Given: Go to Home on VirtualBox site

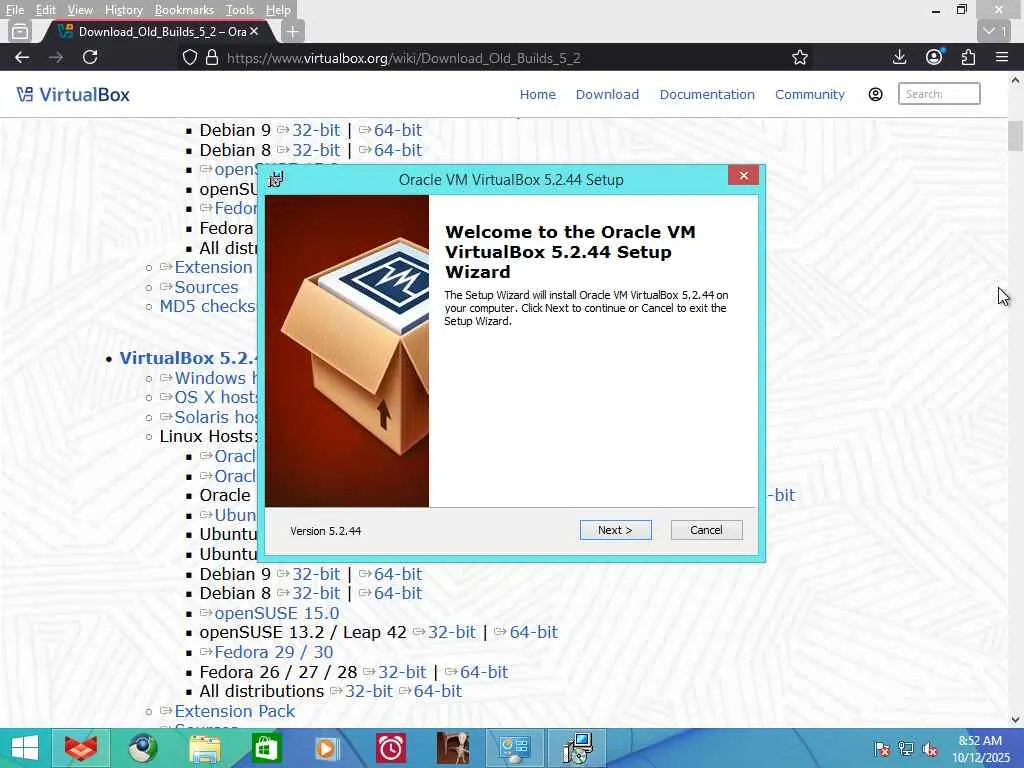Looking at the screenshot, I should coord(537,95).
